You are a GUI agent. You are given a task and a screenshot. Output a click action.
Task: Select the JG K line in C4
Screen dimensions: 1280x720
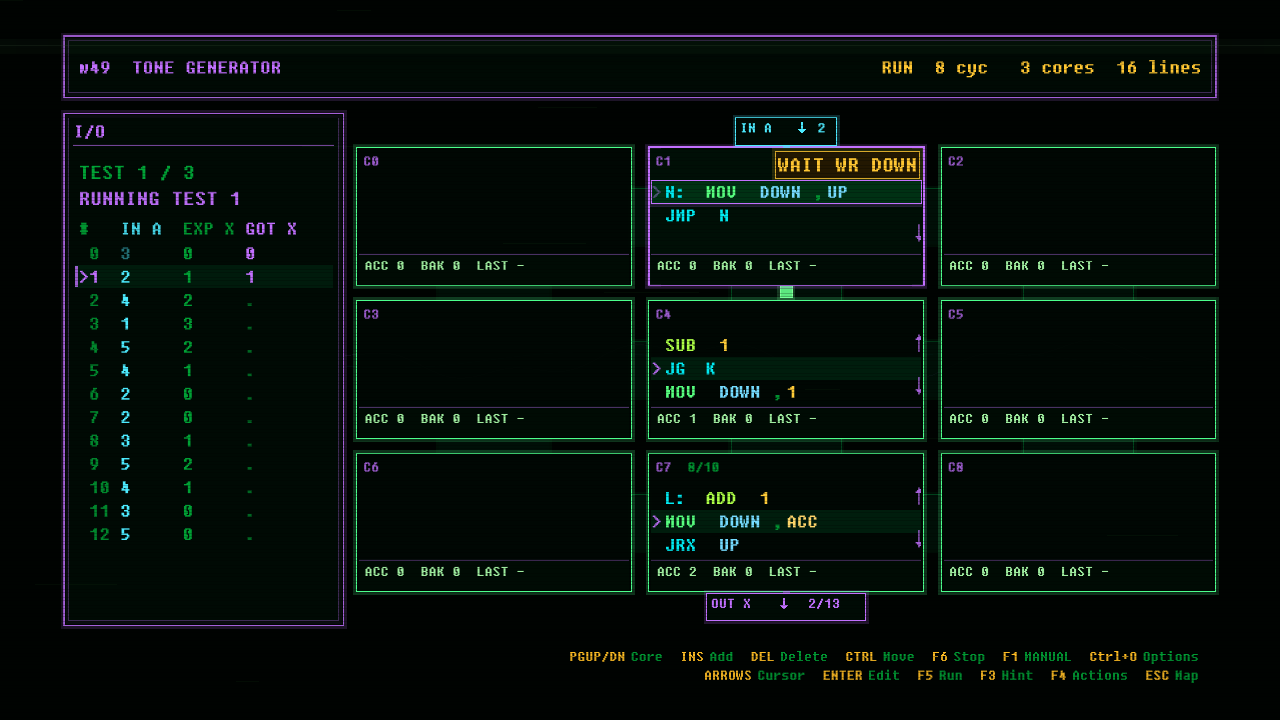(786, 369)
